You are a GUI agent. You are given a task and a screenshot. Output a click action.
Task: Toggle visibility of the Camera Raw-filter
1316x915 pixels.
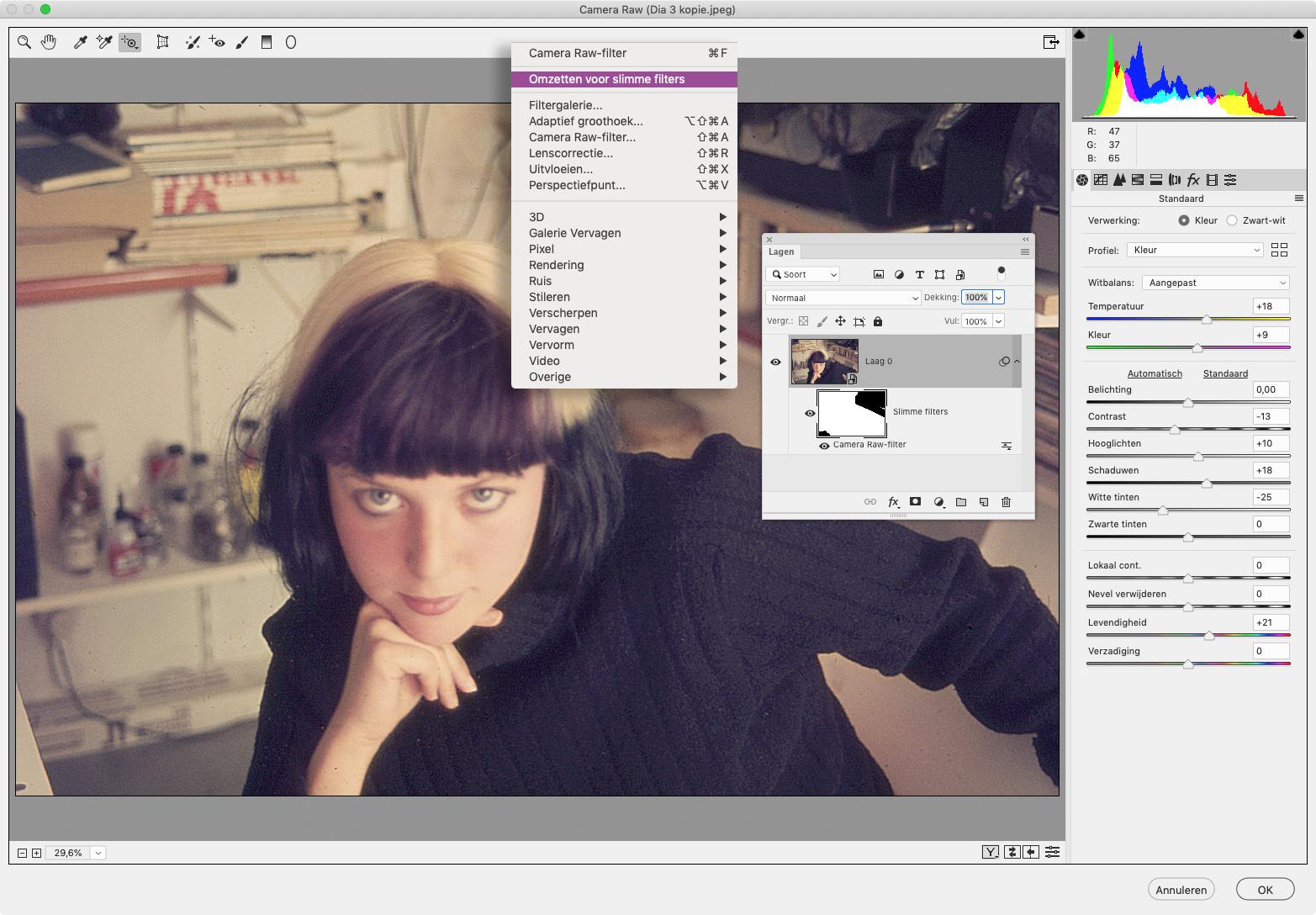824,445
